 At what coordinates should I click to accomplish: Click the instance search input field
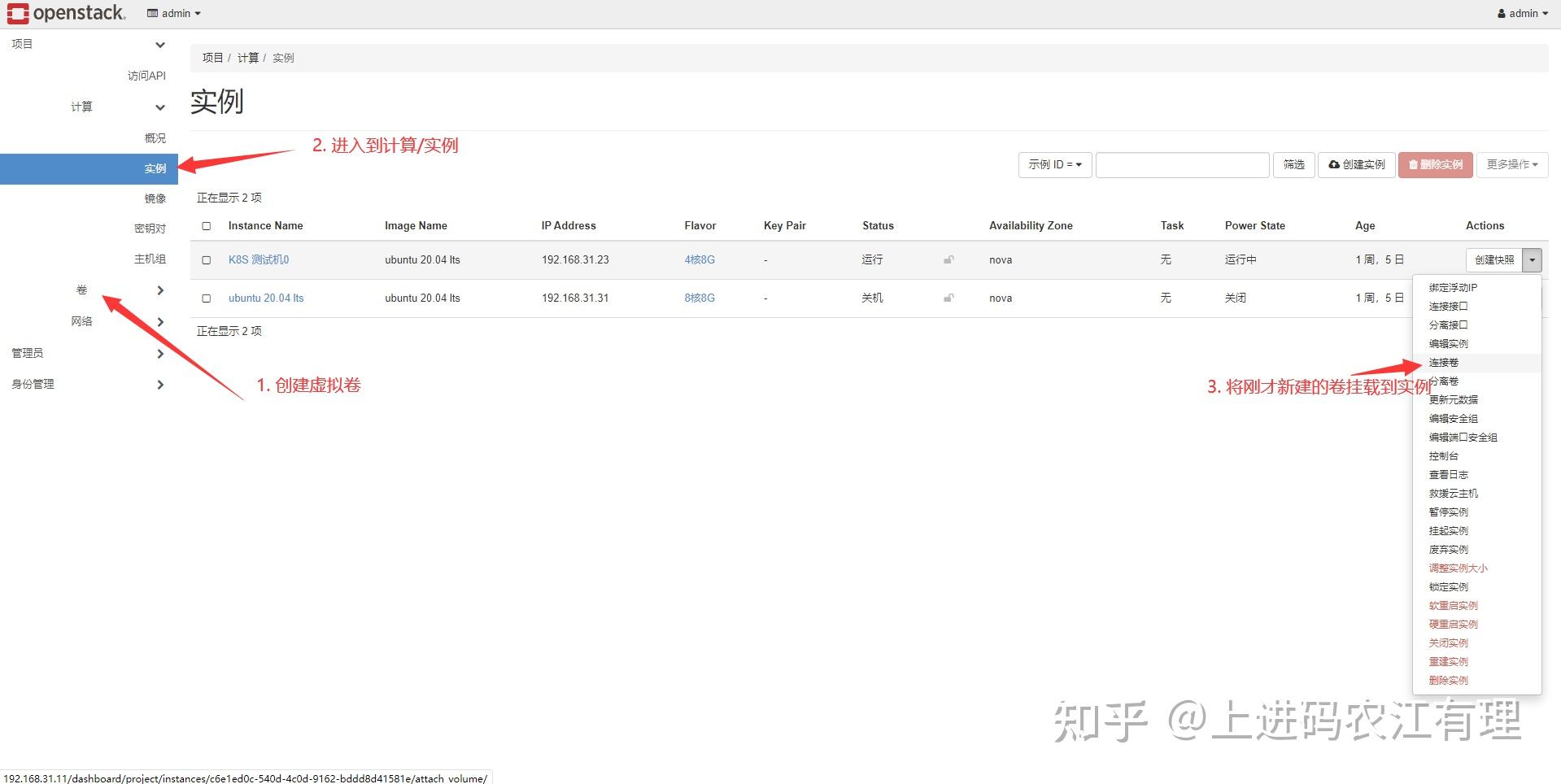coord(1182,164)
